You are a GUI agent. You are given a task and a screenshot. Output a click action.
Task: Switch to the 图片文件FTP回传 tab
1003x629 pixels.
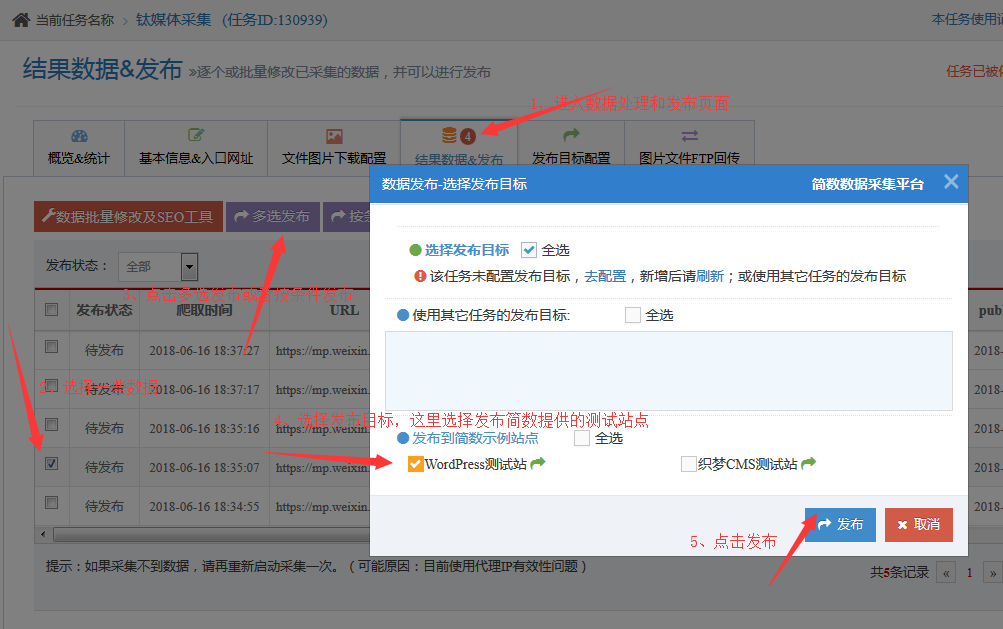(x=690, y=148)
